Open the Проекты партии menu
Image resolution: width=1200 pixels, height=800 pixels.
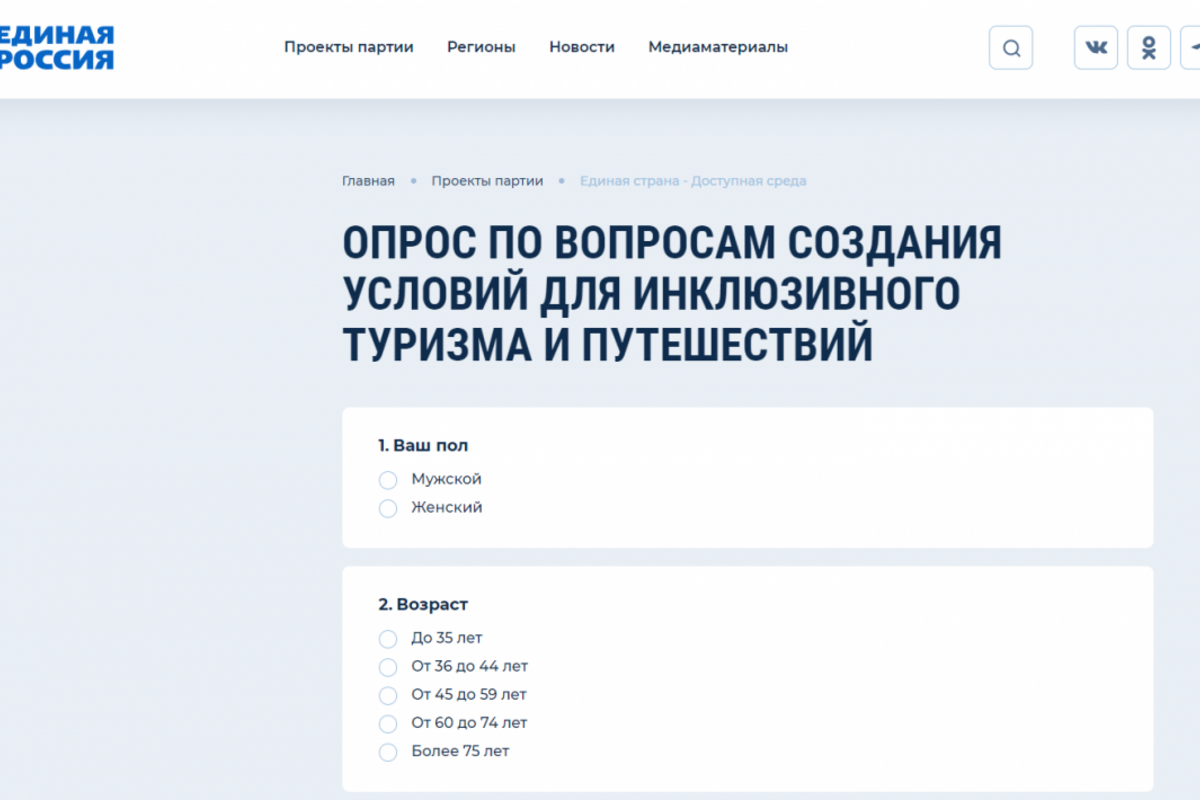(x=348, y=47)
